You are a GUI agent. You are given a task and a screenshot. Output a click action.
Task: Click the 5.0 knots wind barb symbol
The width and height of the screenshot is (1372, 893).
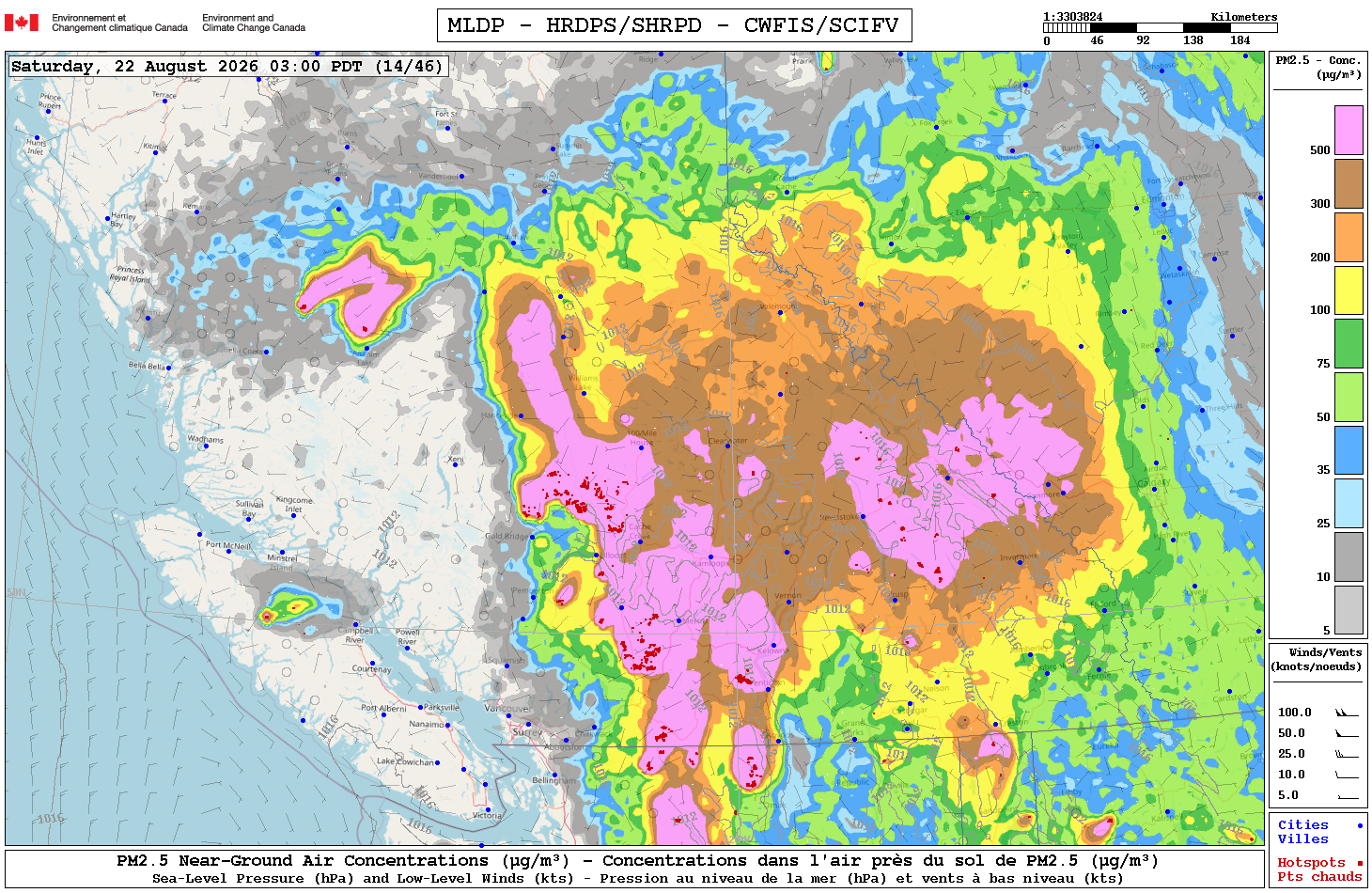(x=1347, y=796)
